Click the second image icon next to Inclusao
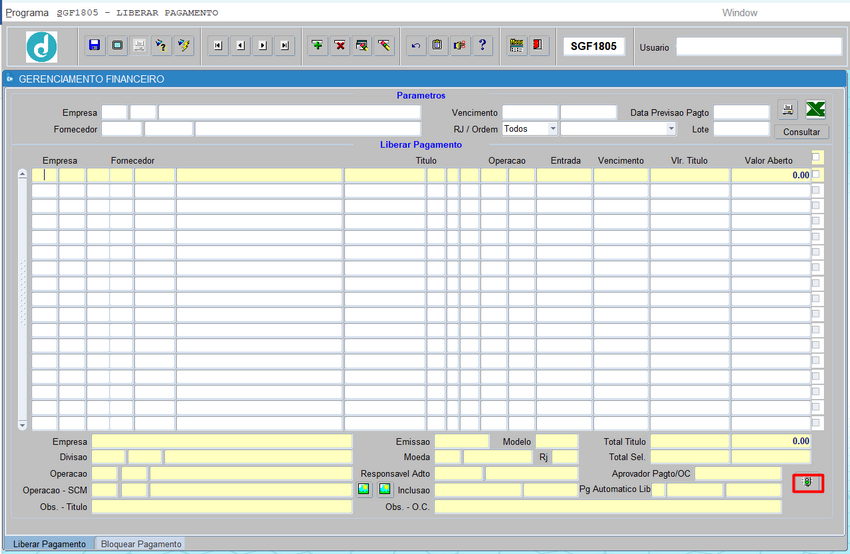This screenshot has height=554, width=850. 385,489
